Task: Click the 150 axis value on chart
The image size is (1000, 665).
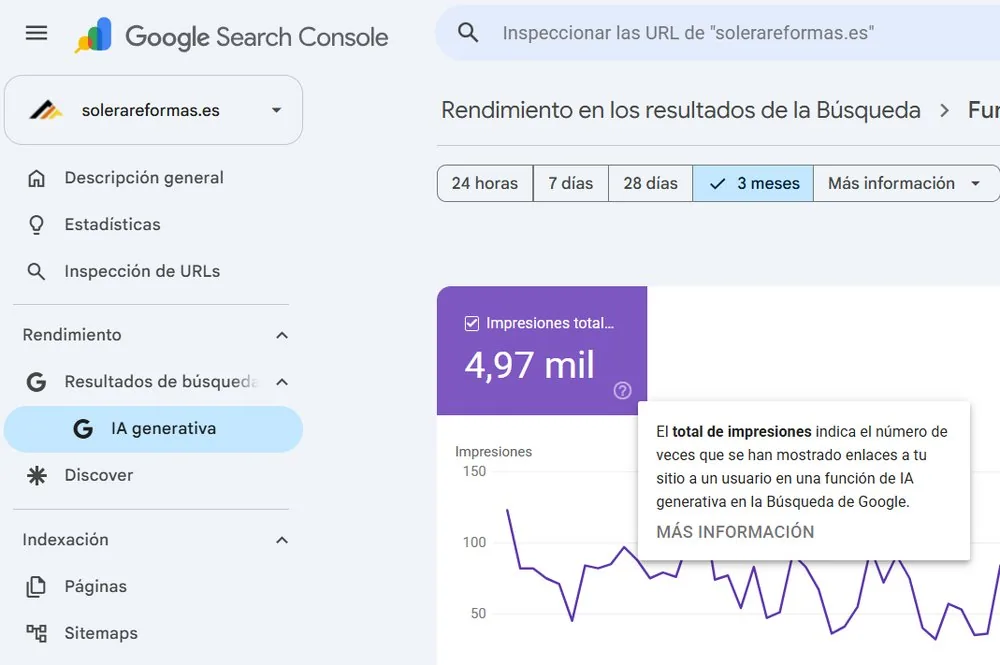Action: [x=474, y=471]
